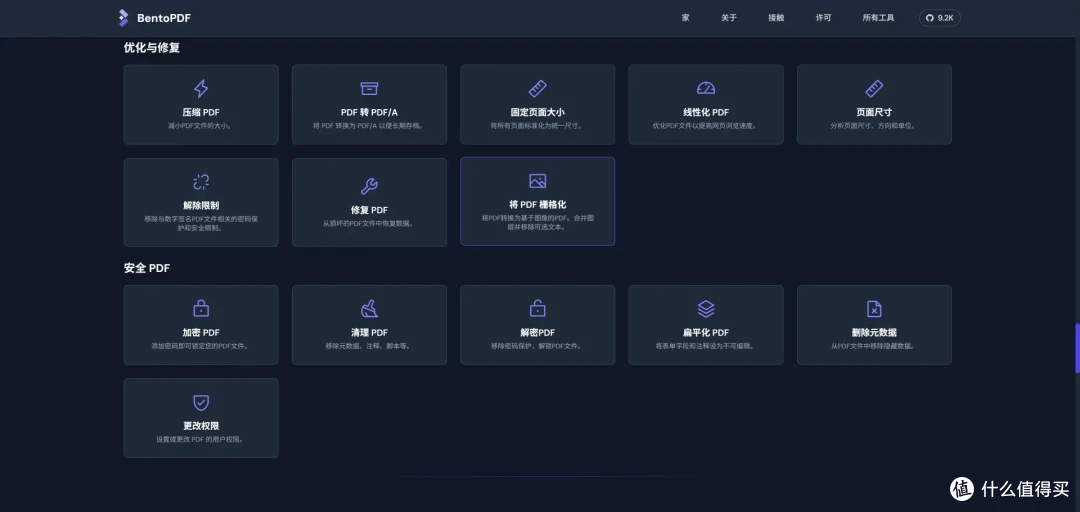The width and height of the screenshot is (1080, 512).
Task: Click description 将所有页面标准化为统一尺寸。
Action: [537, 126]
